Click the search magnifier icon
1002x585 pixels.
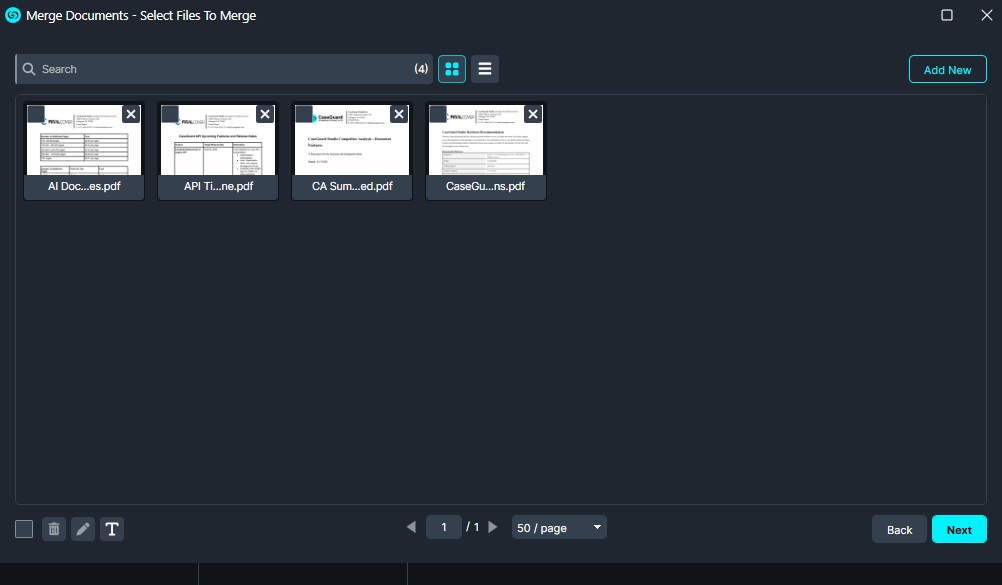pyautogui.click(x=31, y=68)
